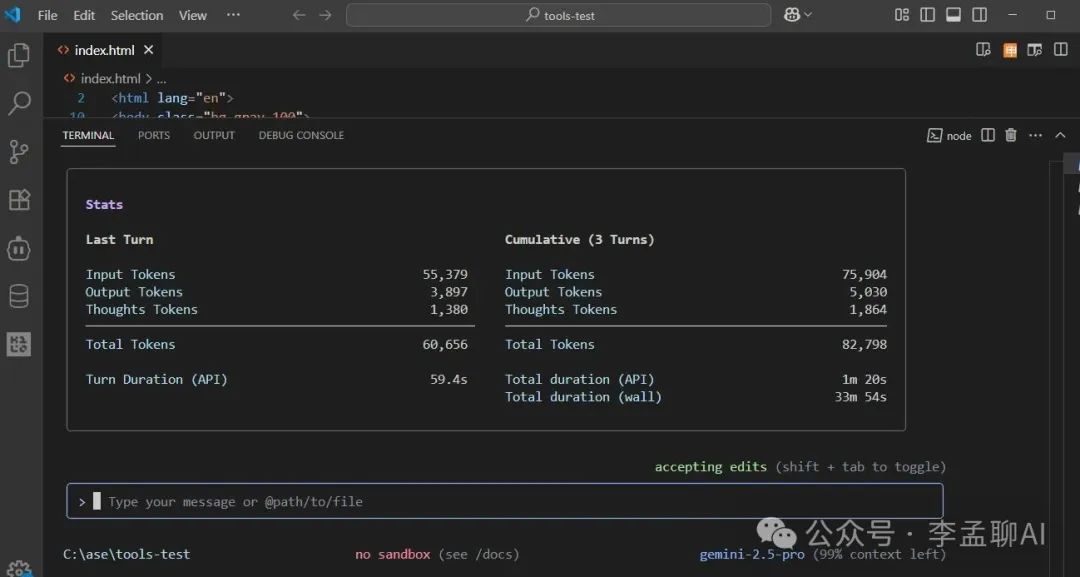
Task: Click the 'Total duration (wall)' label
Action: [x=583, y=397]
